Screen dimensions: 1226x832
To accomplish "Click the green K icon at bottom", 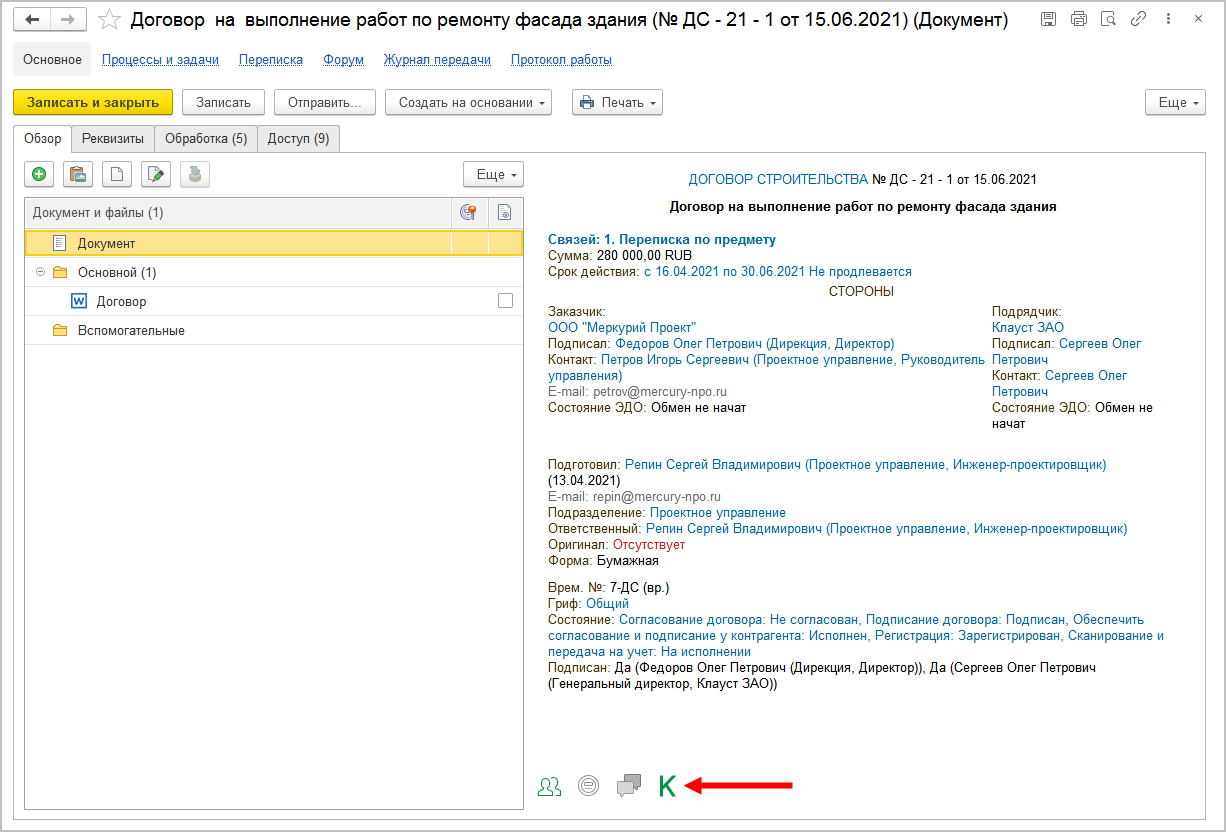I will (x=667, y=787).
